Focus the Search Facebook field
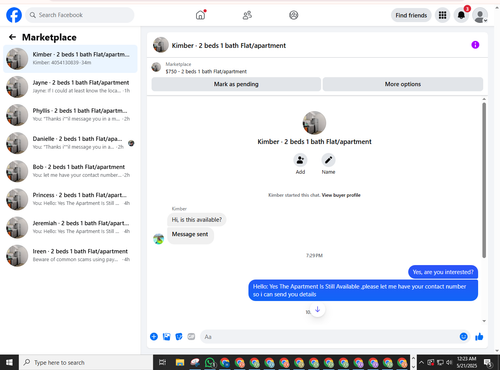500x370 pixels. click(80, 15)
